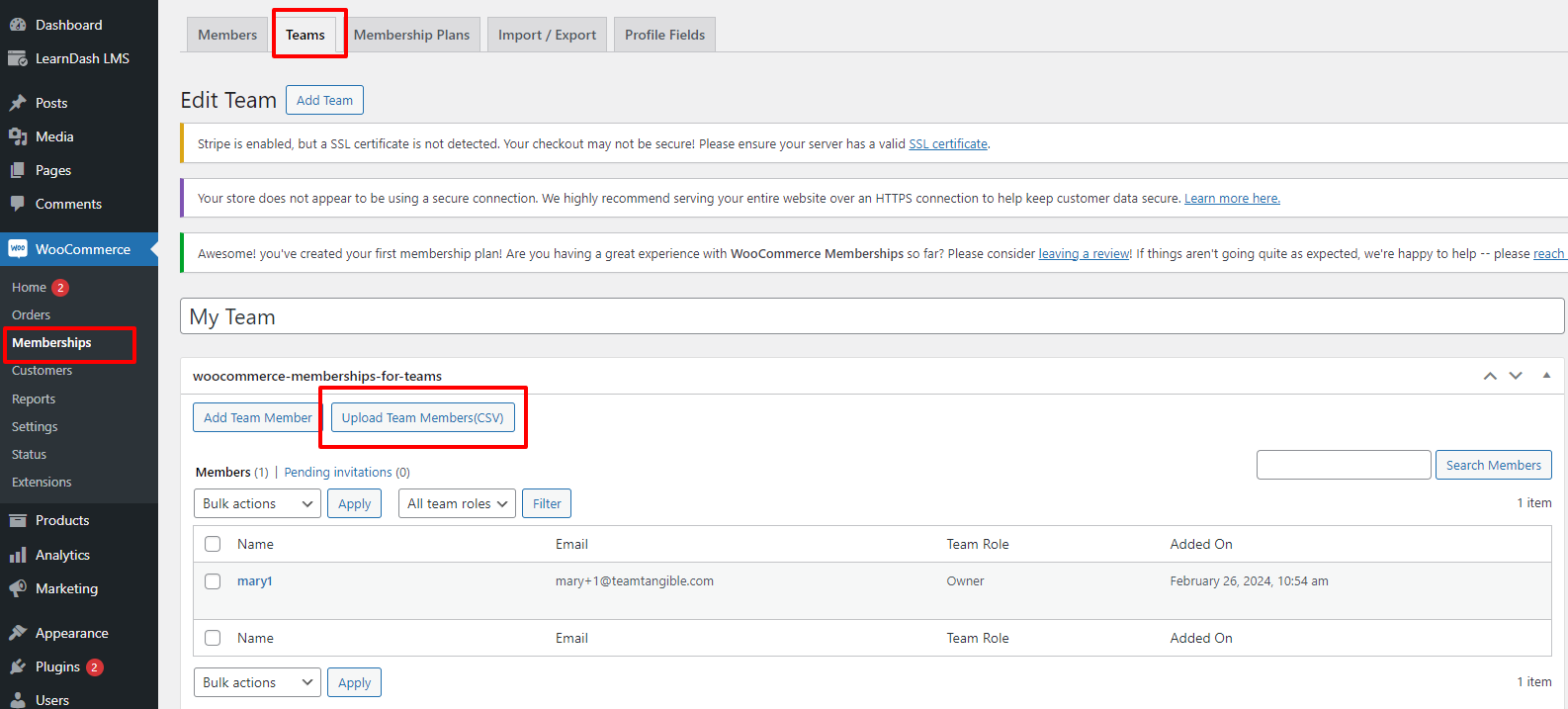Click the Comments bubble icon
This screenshot has width=1568, height=709.
18,204
